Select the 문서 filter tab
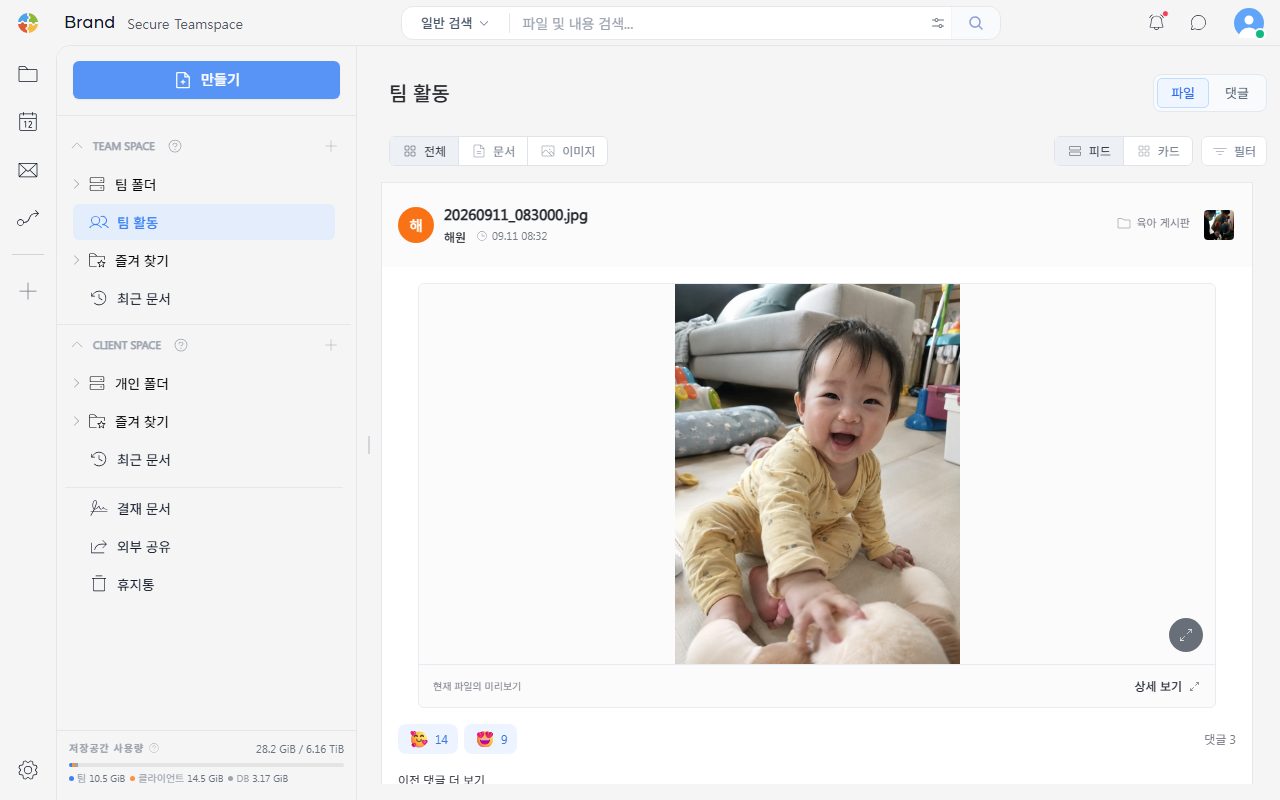The image size is (1280, 800). (x=493, y=151)
